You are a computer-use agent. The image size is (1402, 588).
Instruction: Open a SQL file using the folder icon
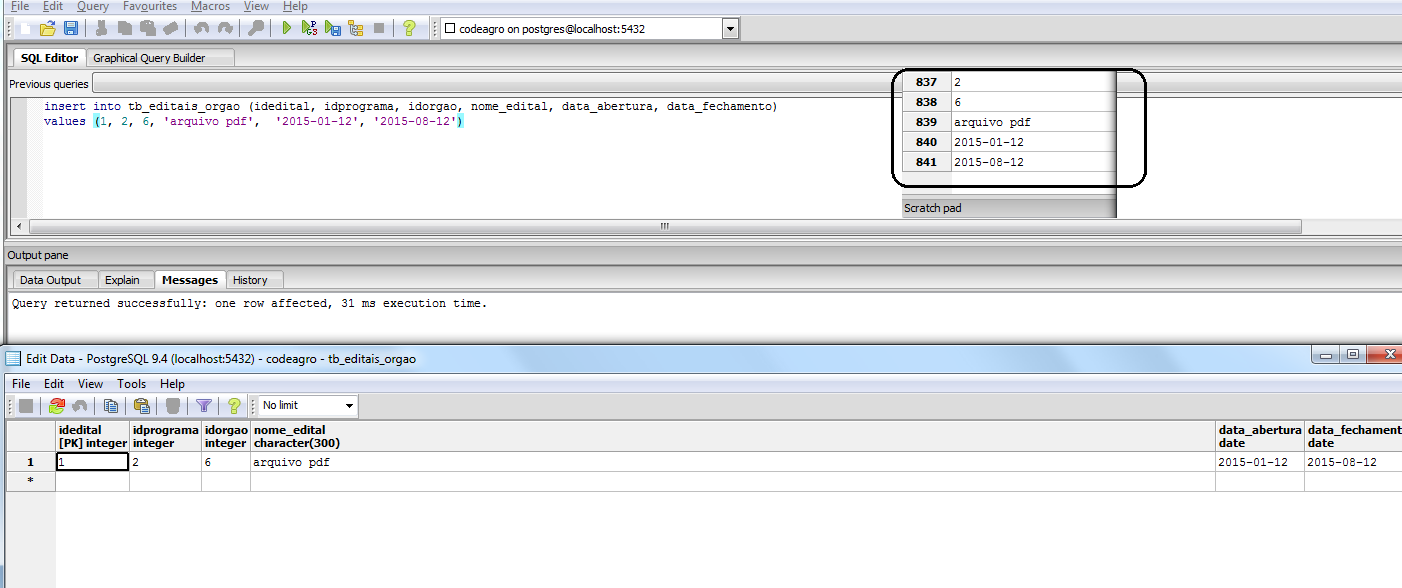(47, 27)
